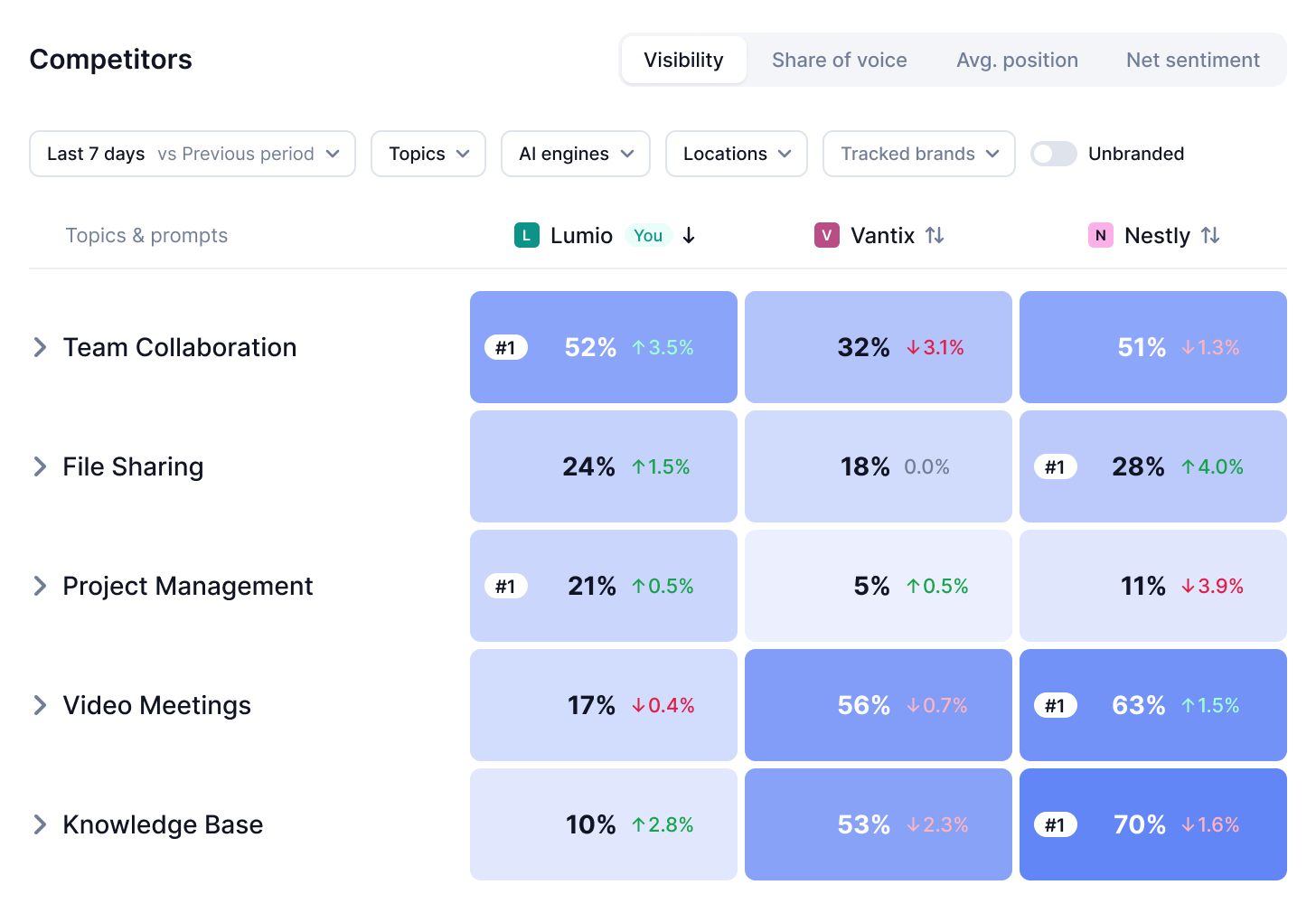
Task: Click the 17% Lumio Video Meetings value
Action: (x=592, y=705)
